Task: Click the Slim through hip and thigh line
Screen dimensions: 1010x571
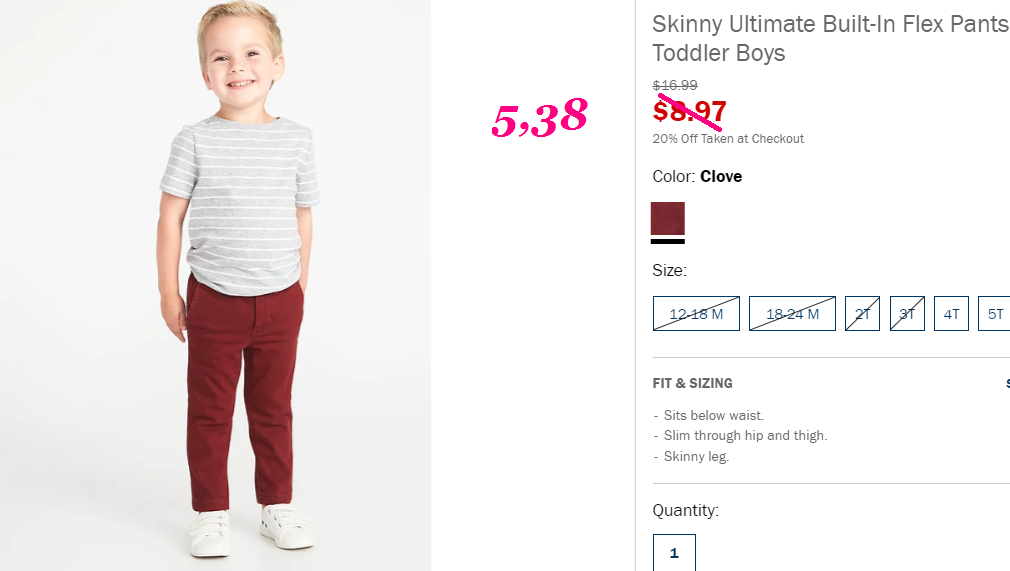Action: [x=740, y=436]
